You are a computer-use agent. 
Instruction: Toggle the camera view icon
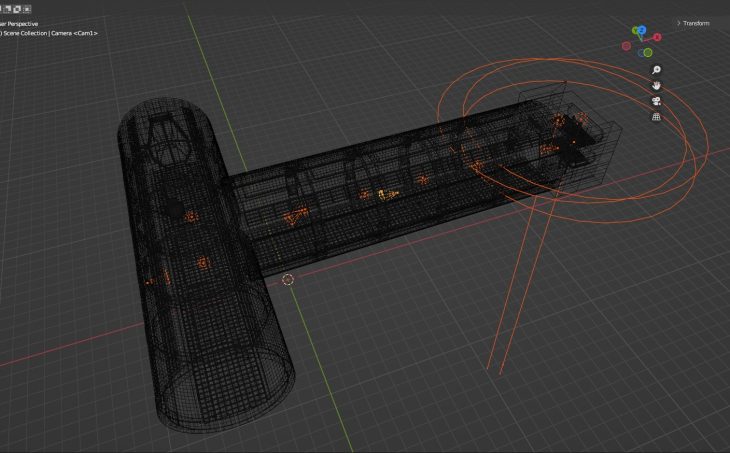point(656,101)
